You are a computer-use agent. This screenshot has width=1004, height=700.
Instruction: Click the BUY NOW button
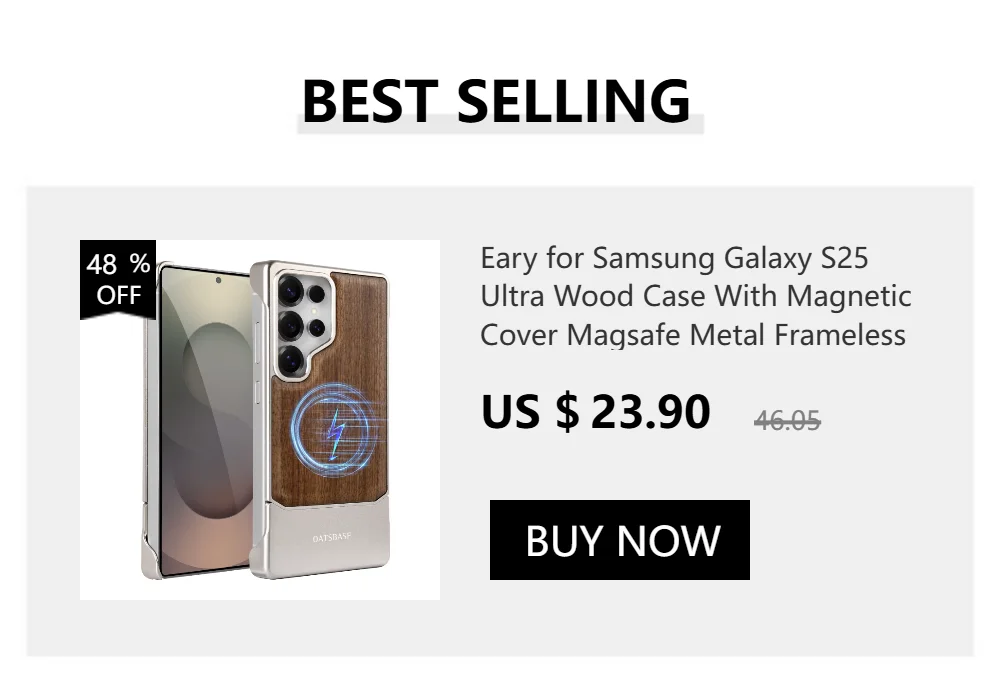pos(619,540)
